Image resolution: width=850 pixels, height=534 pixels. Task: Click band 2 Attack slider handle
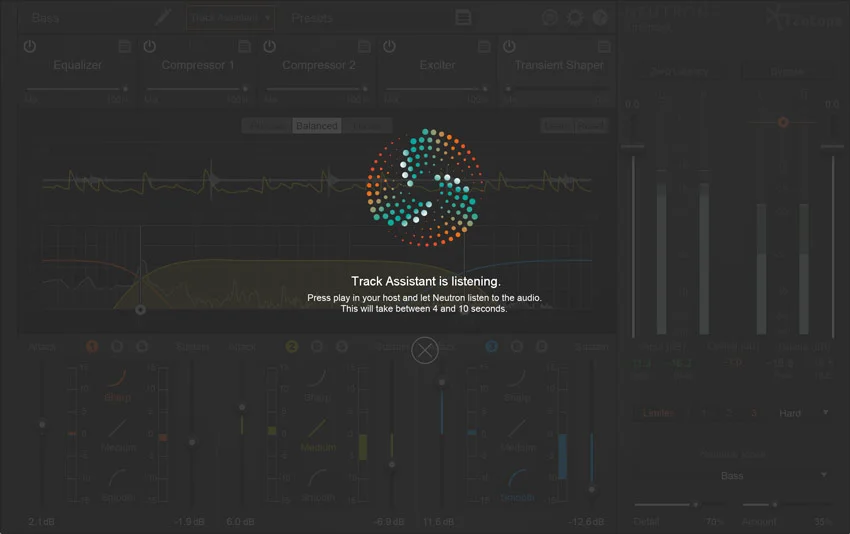(242, 407)
